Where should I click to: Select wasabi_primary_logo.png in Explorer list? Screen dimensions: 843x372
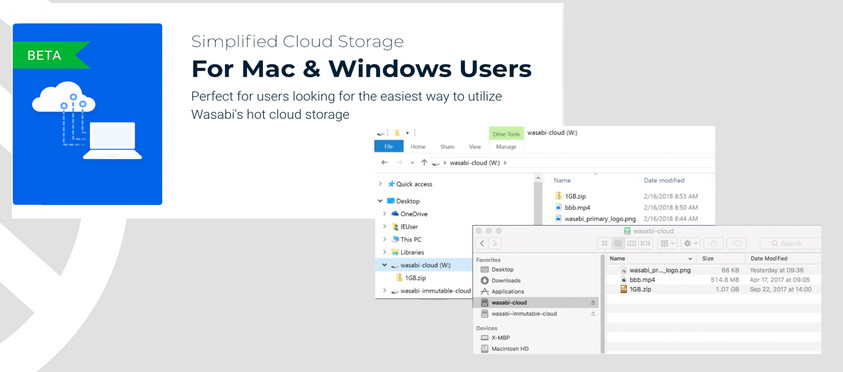point(600,219)
